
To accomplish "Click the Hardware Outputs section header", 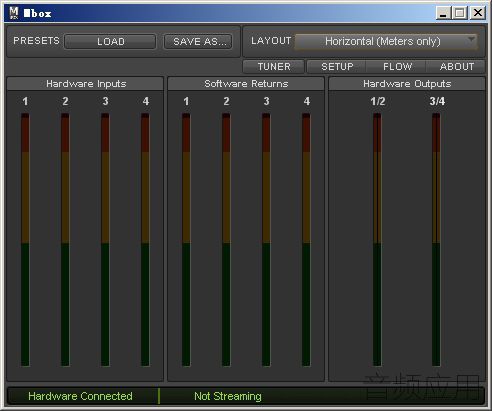I will [407, 84].
